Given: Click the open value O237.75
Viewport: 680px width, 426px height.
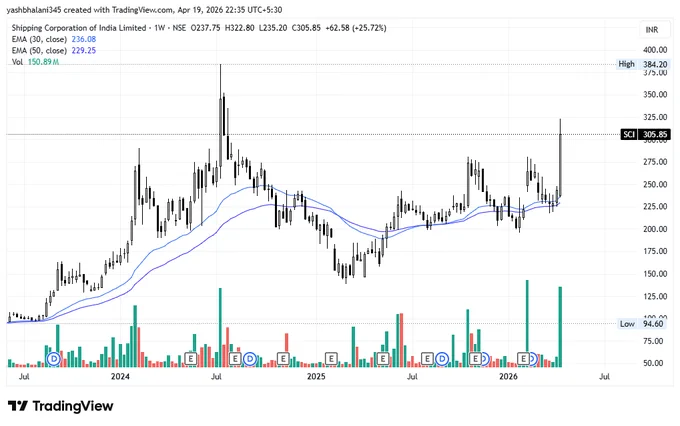Looking at the screenshot, I should coord(206,28).
